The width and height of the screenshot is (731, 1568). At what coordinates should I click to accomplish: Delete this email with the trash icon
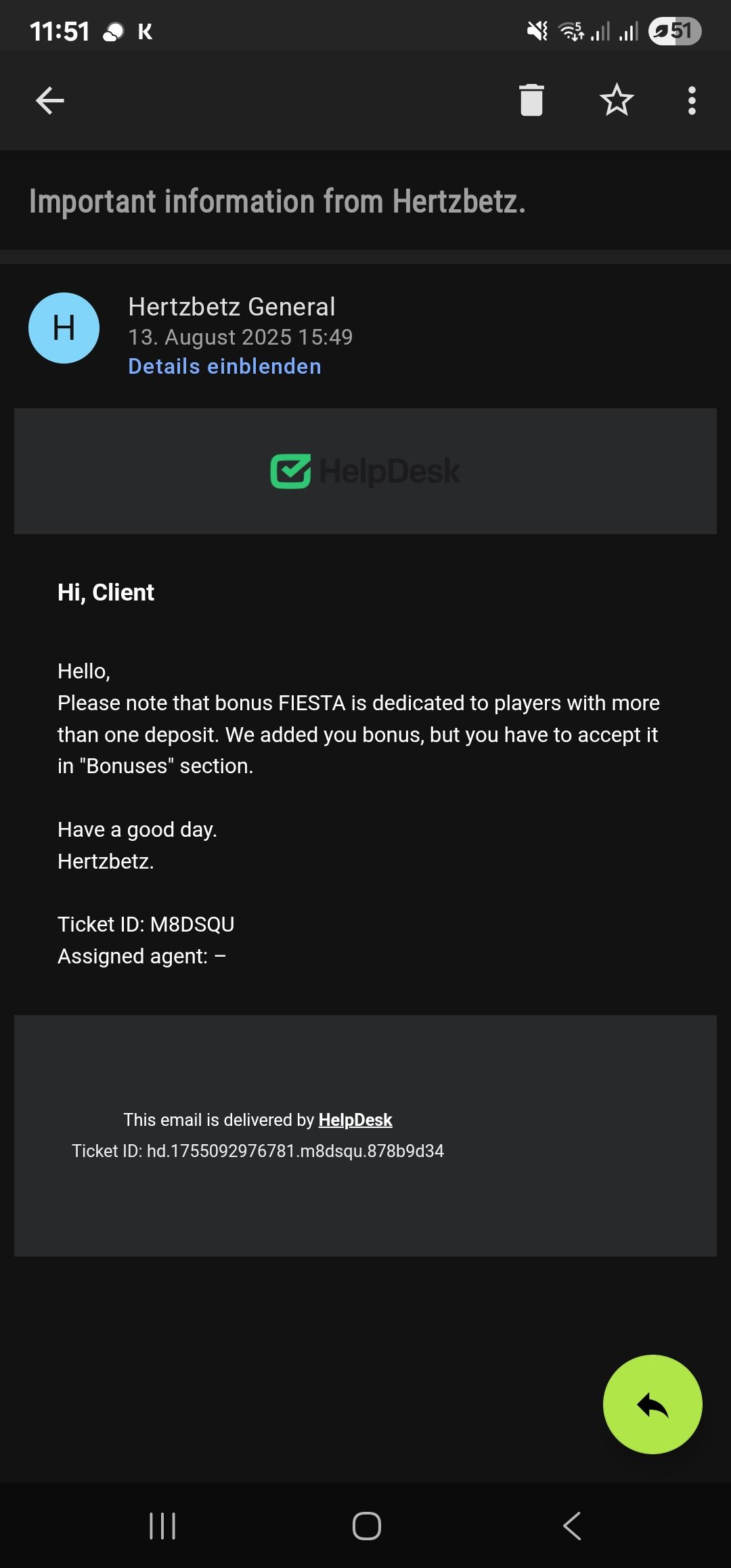[x=531, y=100]
